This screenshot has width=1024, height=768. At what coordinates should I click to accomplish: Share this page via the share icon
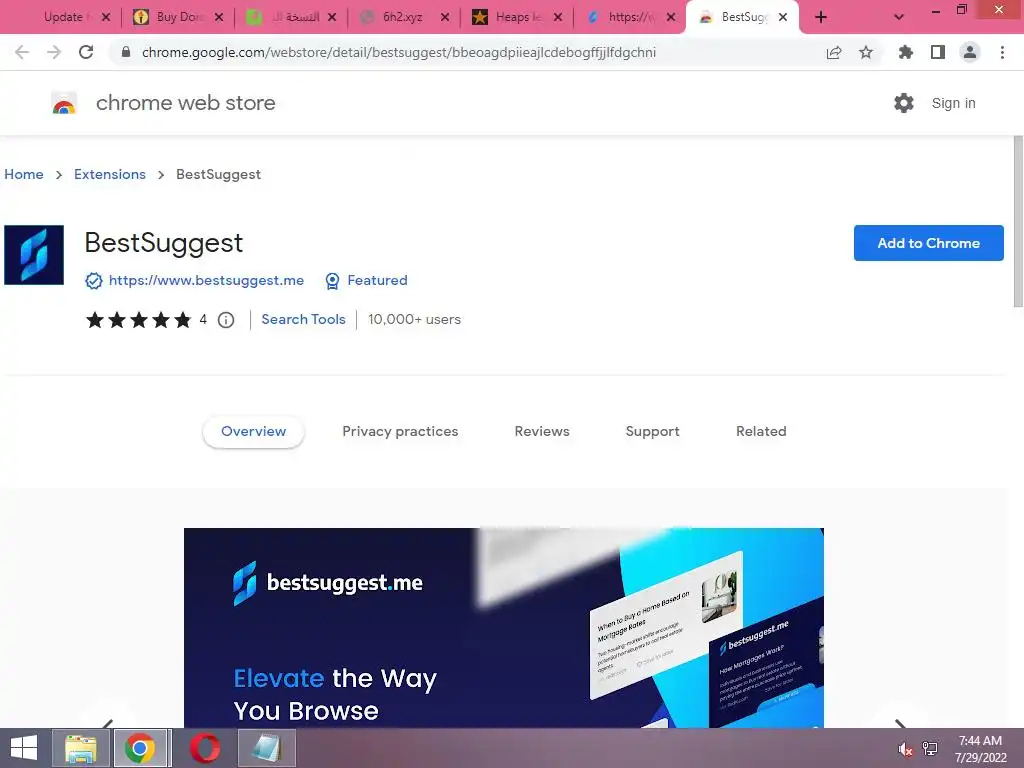click(834, 52)
